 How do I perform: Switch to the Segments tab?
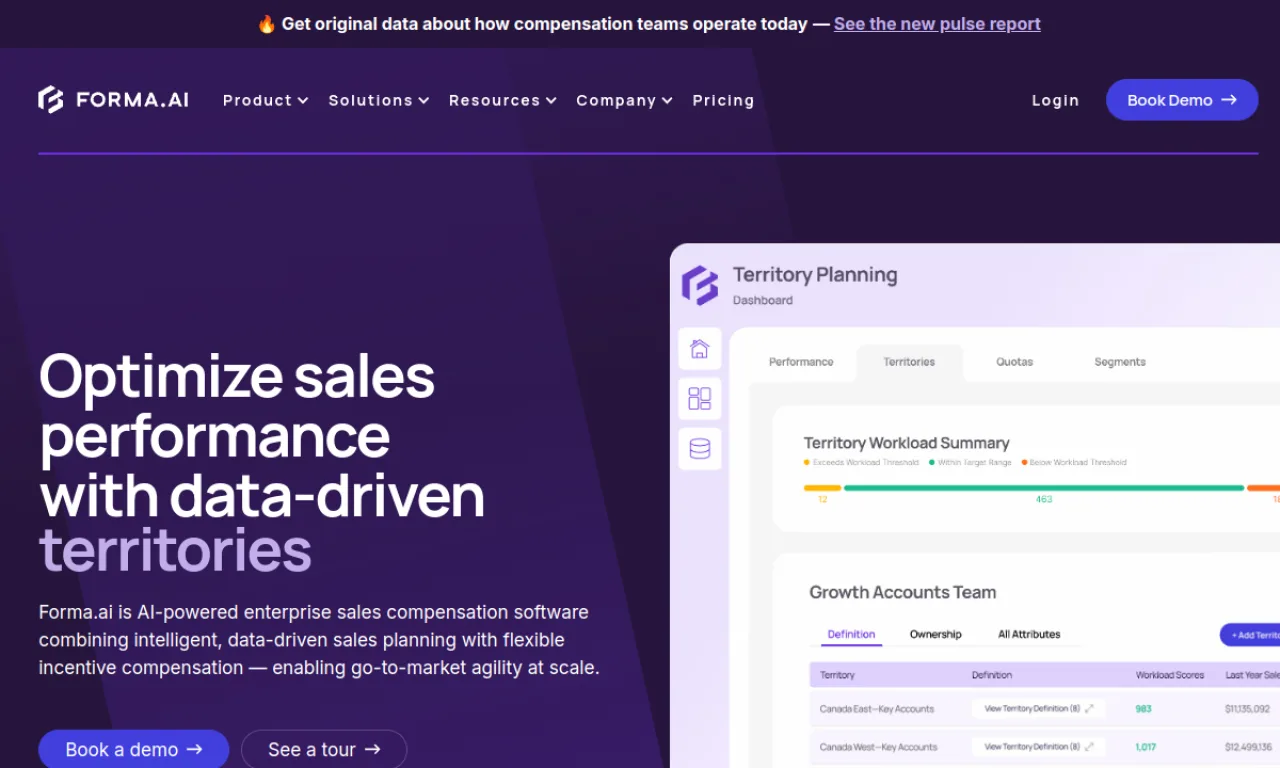click(1120, 362)
